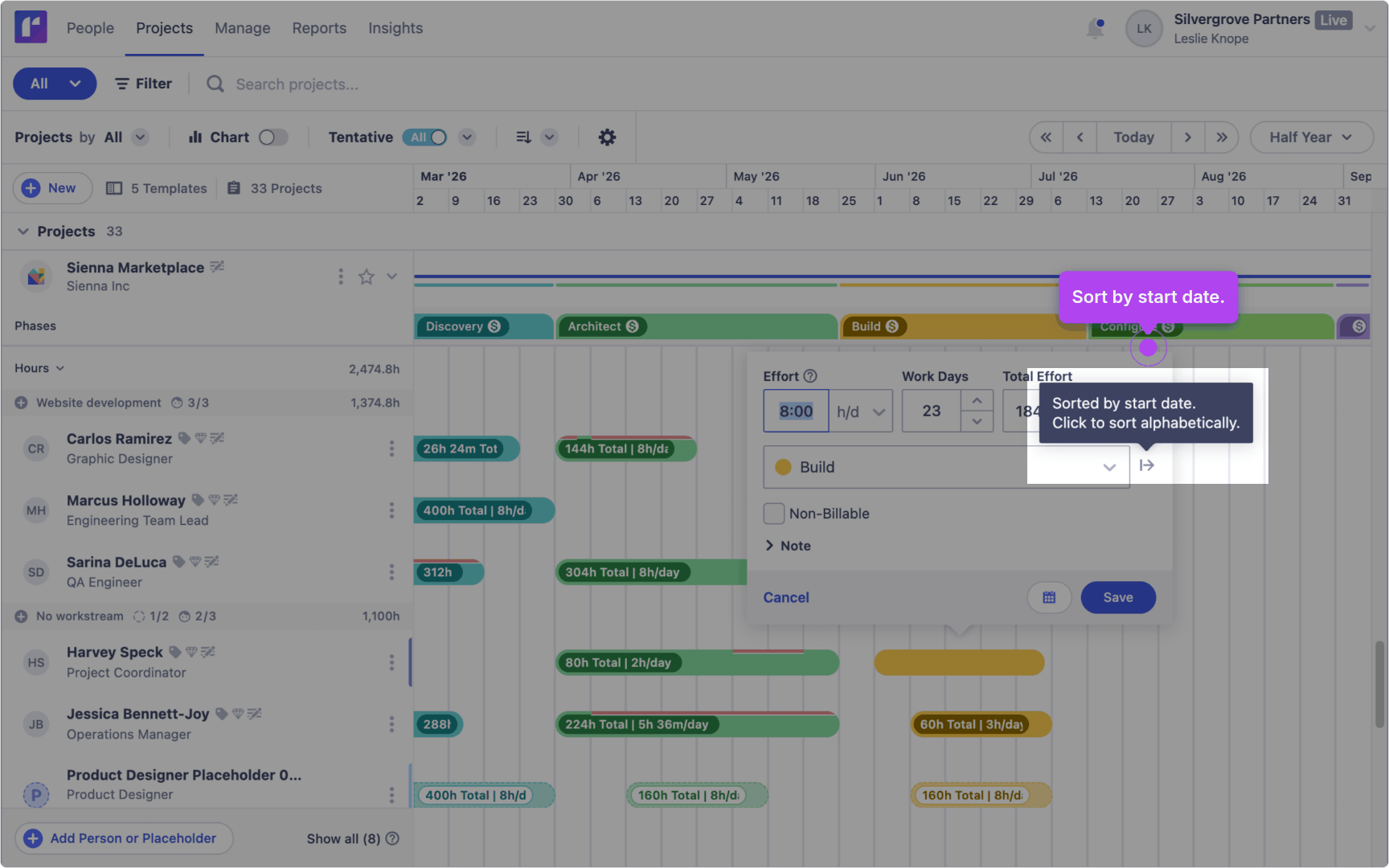Check the Non-Billable checkbox
Image resolution: width=1389 pixels, height=868 pixels.
[x=774, y=514]
